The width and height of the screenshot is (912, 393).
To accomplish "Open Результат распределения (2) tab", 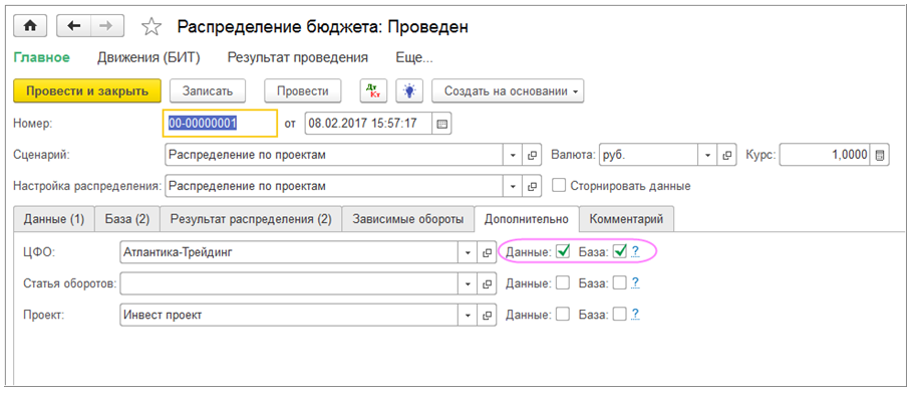I will (x=251, y=219).
